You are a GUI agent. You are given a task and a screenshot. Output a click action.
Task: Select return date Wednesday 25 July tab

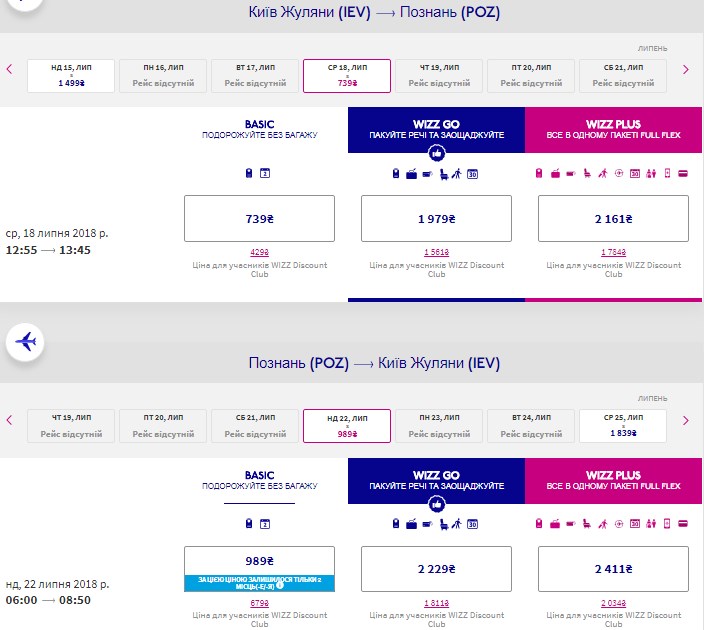coord(623,426)
